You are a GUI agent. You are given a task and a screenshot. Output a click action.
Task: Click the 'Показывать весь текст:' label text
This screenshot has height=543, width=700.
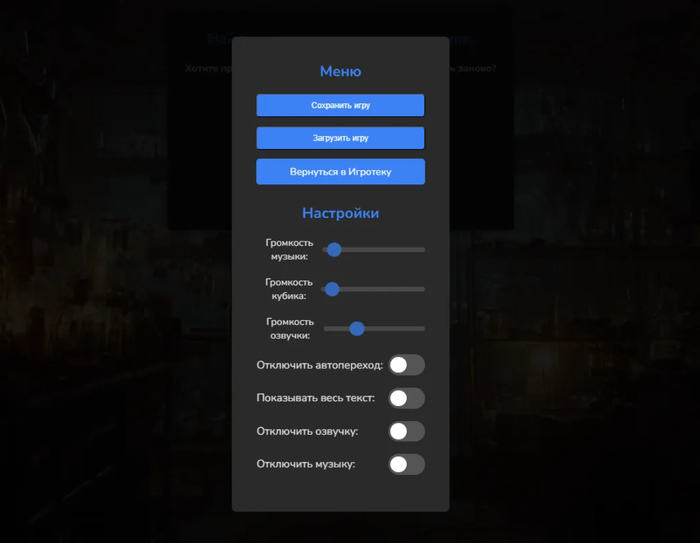point(315,398)
